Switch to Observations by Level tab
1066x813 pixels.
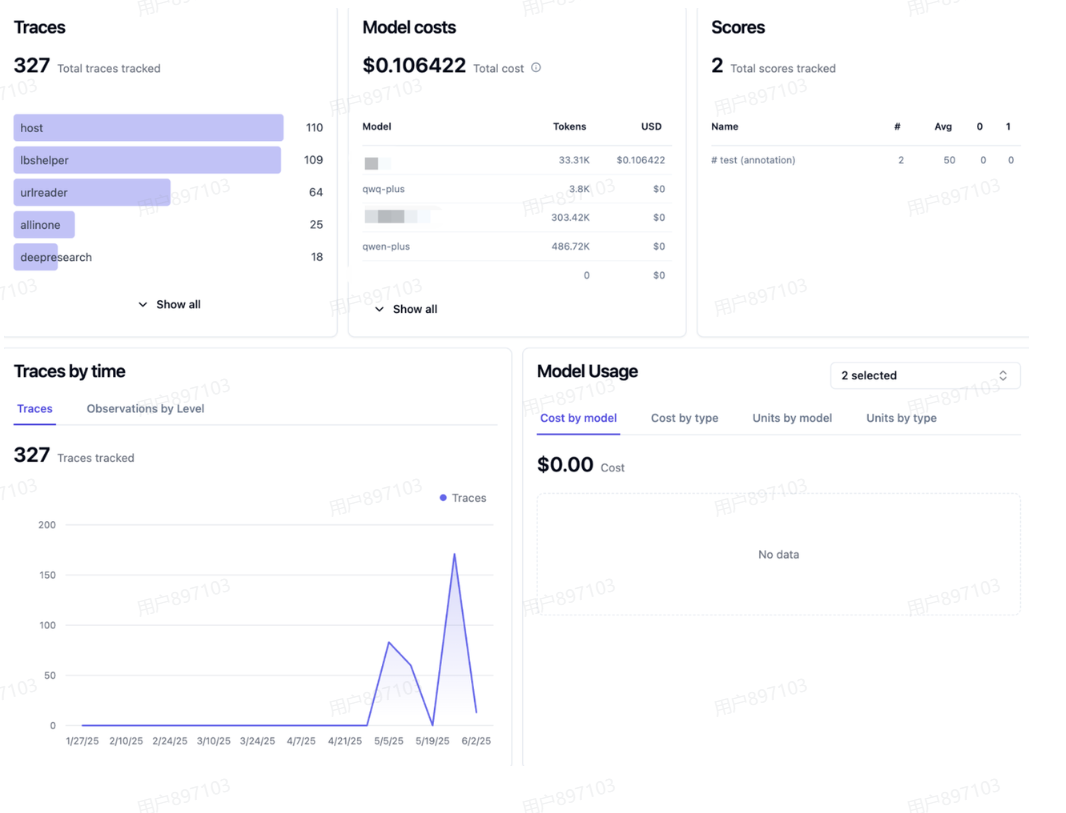(145, 409)
